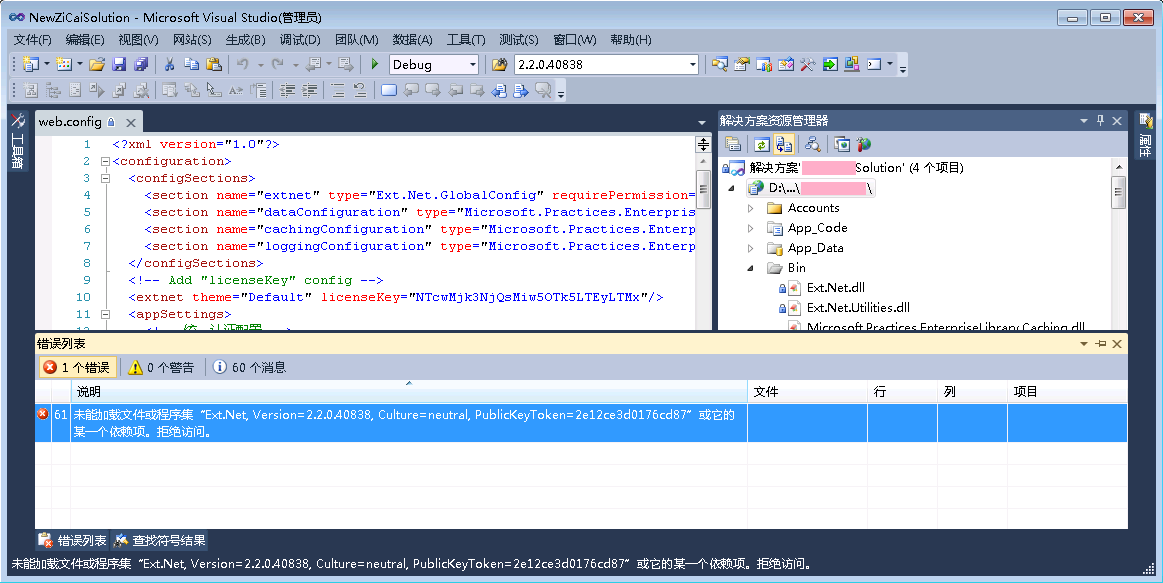Open the Toolbox hammer-and-wrench toolbar icon
Viewport: 1163px width, 583px height.
(x=808, y=65)
